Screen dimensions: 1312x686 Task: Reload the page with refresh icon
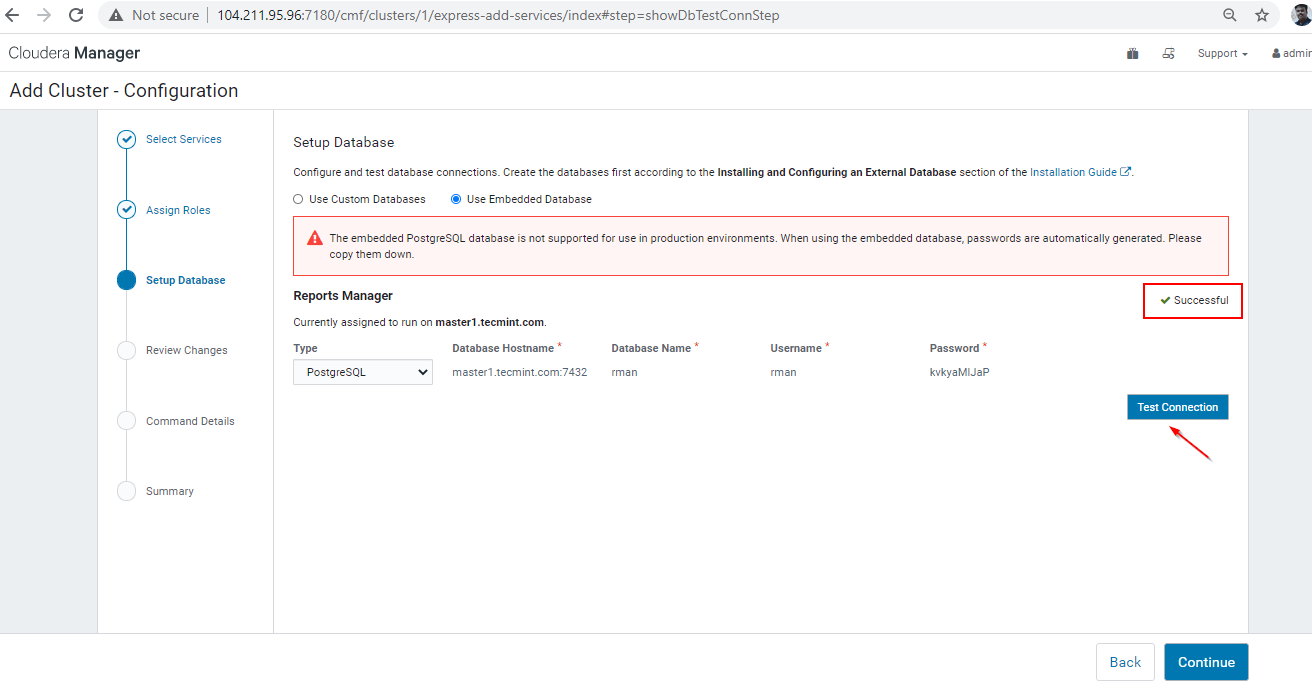point(76,15)
